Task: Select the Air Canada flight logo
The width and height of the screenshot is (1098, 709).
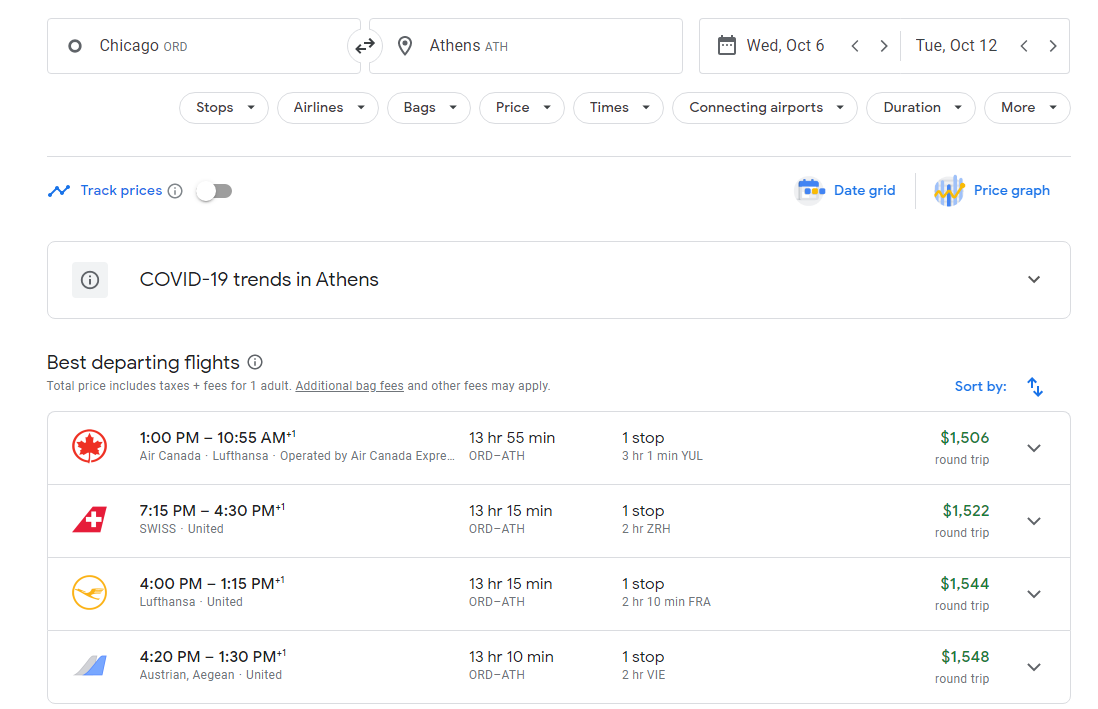Action: [90, 447]
